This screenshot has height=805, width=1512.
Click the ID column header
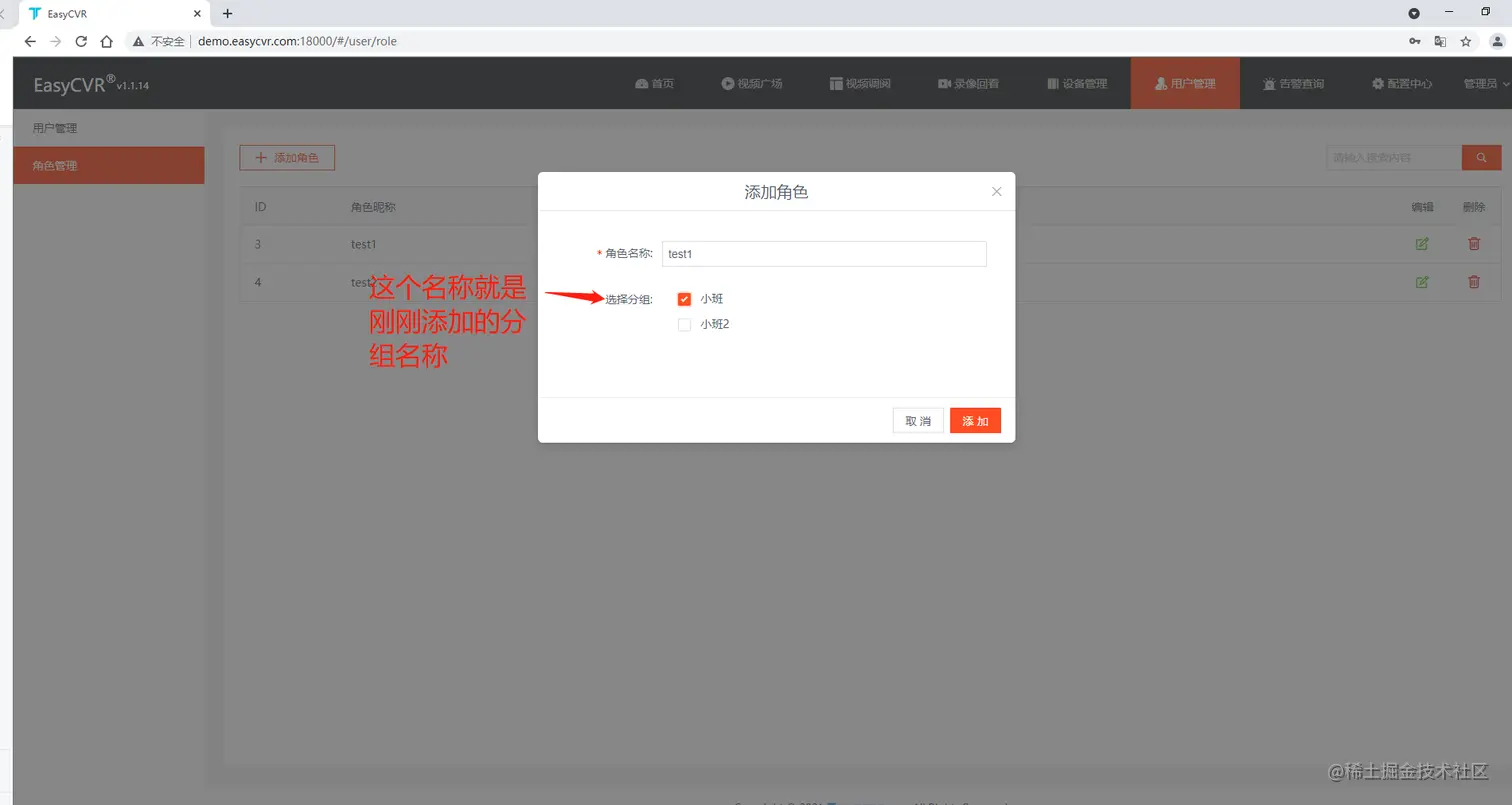260,207
